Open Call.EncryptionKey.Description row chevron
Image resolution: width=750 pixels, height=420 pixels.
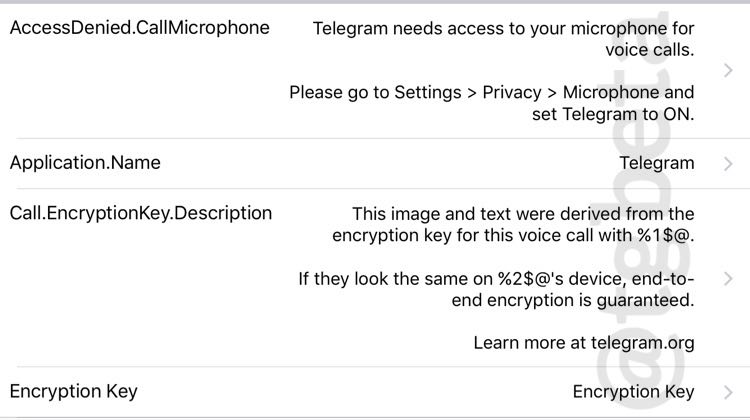tap(728, 278)
